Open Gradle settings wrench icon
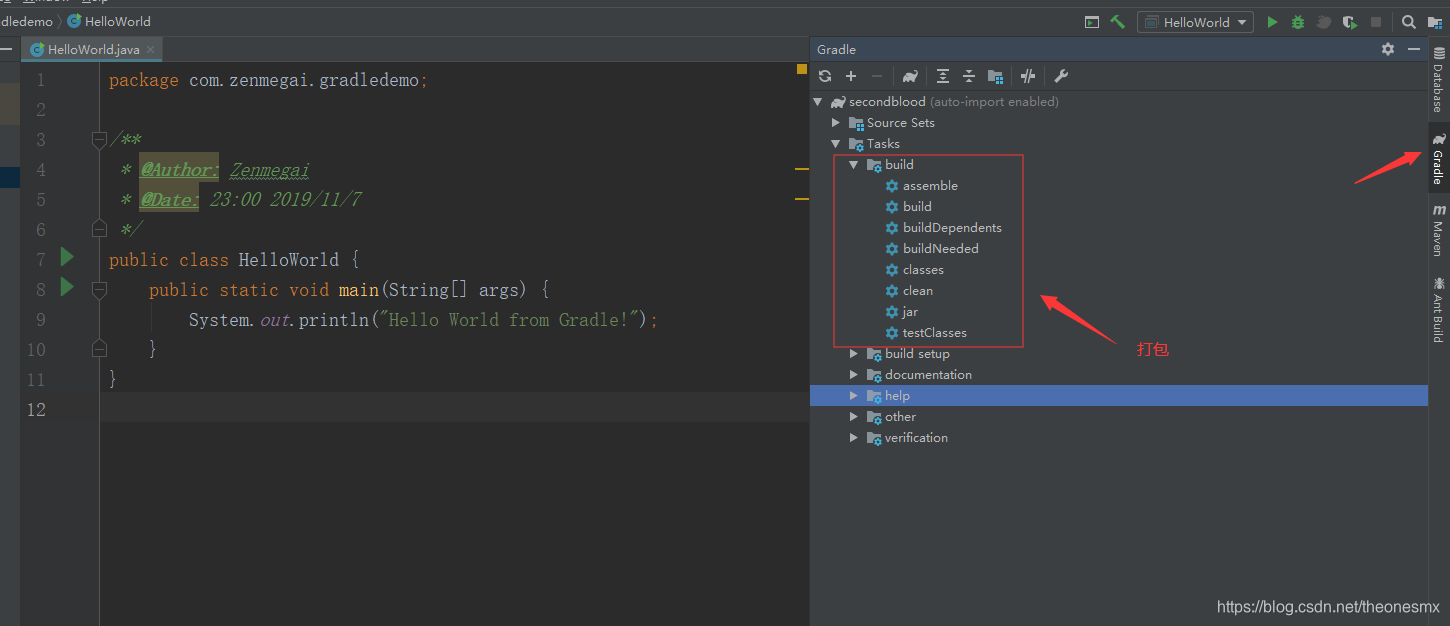This screenshot has height=626, width=1450. tap(1061, 76)
